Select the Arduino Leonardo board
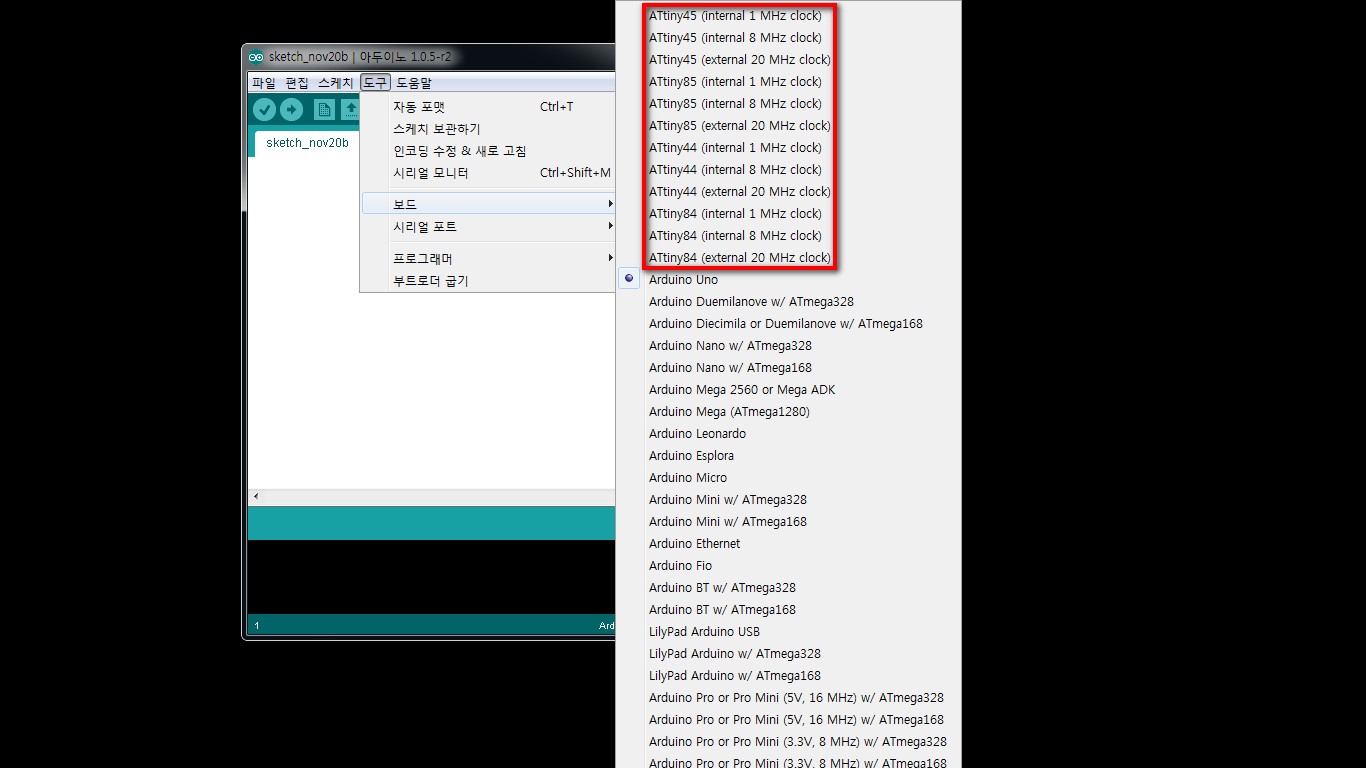Viewport: 1366px width, 768px height. [x=788, y=434]
